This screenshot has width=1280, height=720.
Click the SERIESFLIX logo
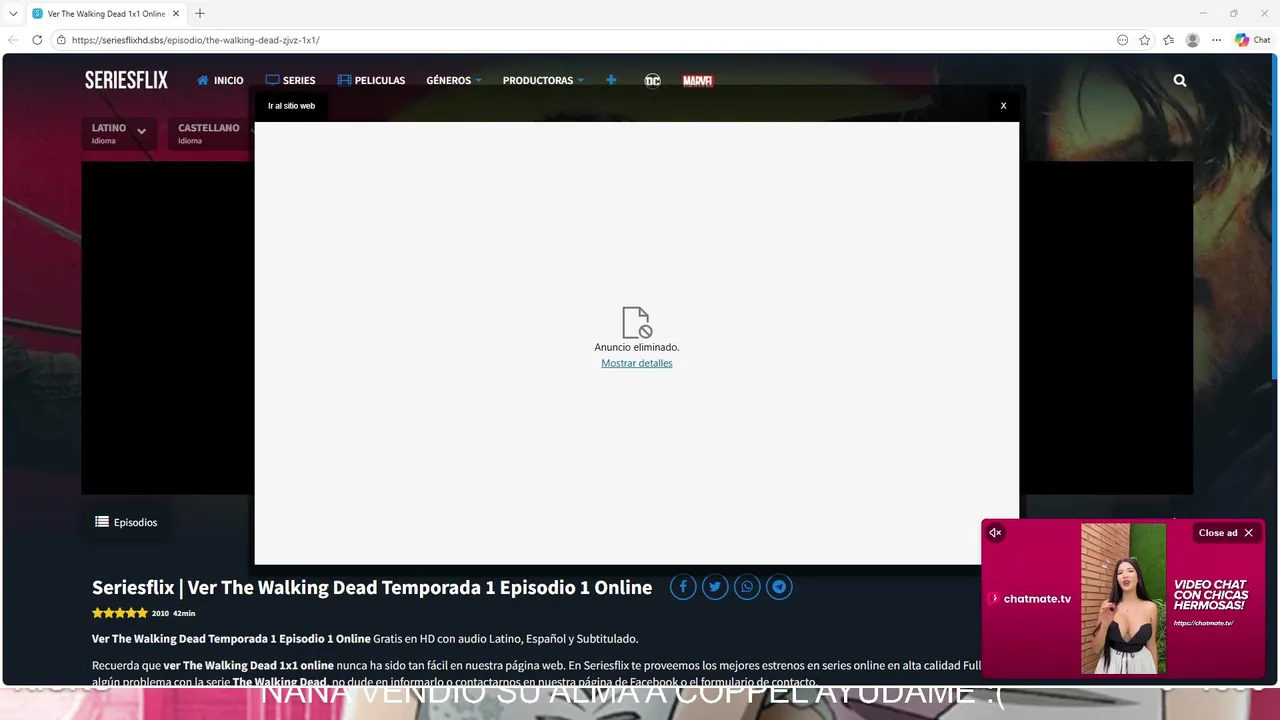(x=126, y=80)
